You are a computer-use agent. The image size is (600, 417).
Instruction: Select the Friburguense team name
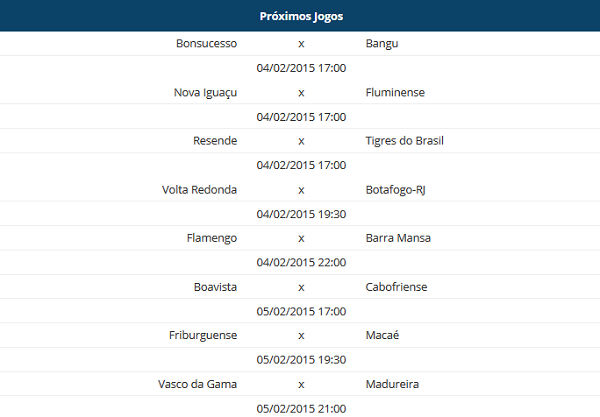(x=203, y=335)
